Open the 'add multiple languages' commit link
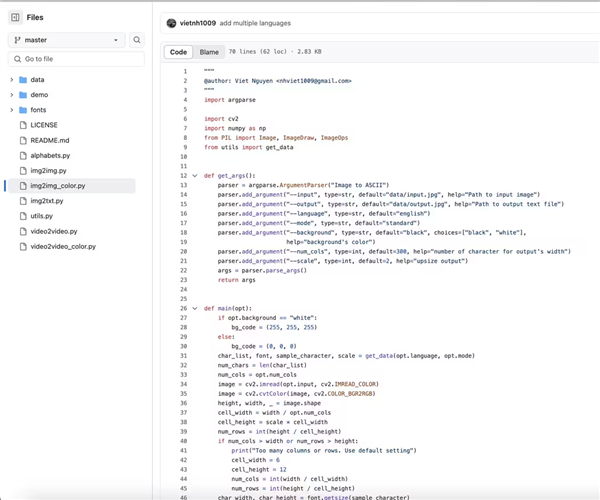 (x=255, y=23)
